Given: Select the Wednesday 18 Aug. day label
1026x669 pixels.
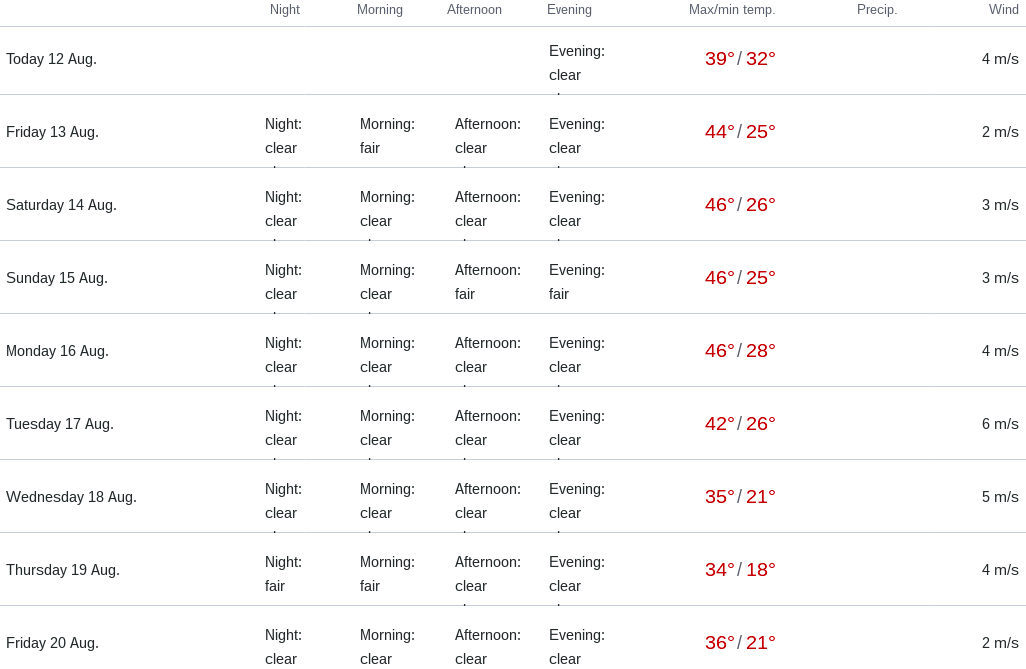Looking at the screenshot, I should pos(72,497).
